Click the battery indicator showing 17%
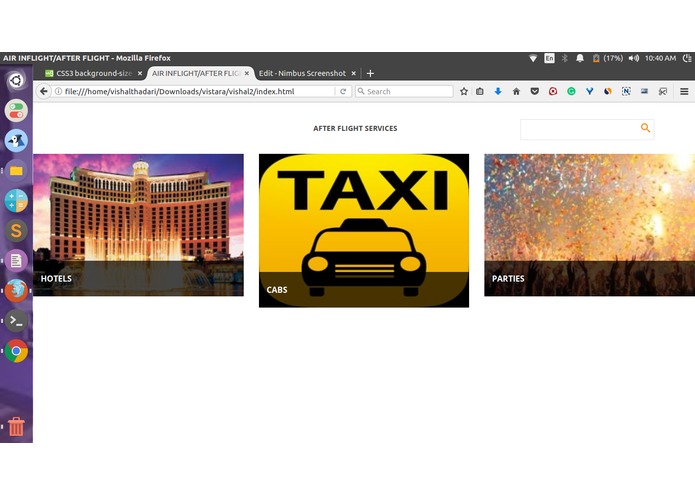Viewport: 695px width, 494px height. 608,58
